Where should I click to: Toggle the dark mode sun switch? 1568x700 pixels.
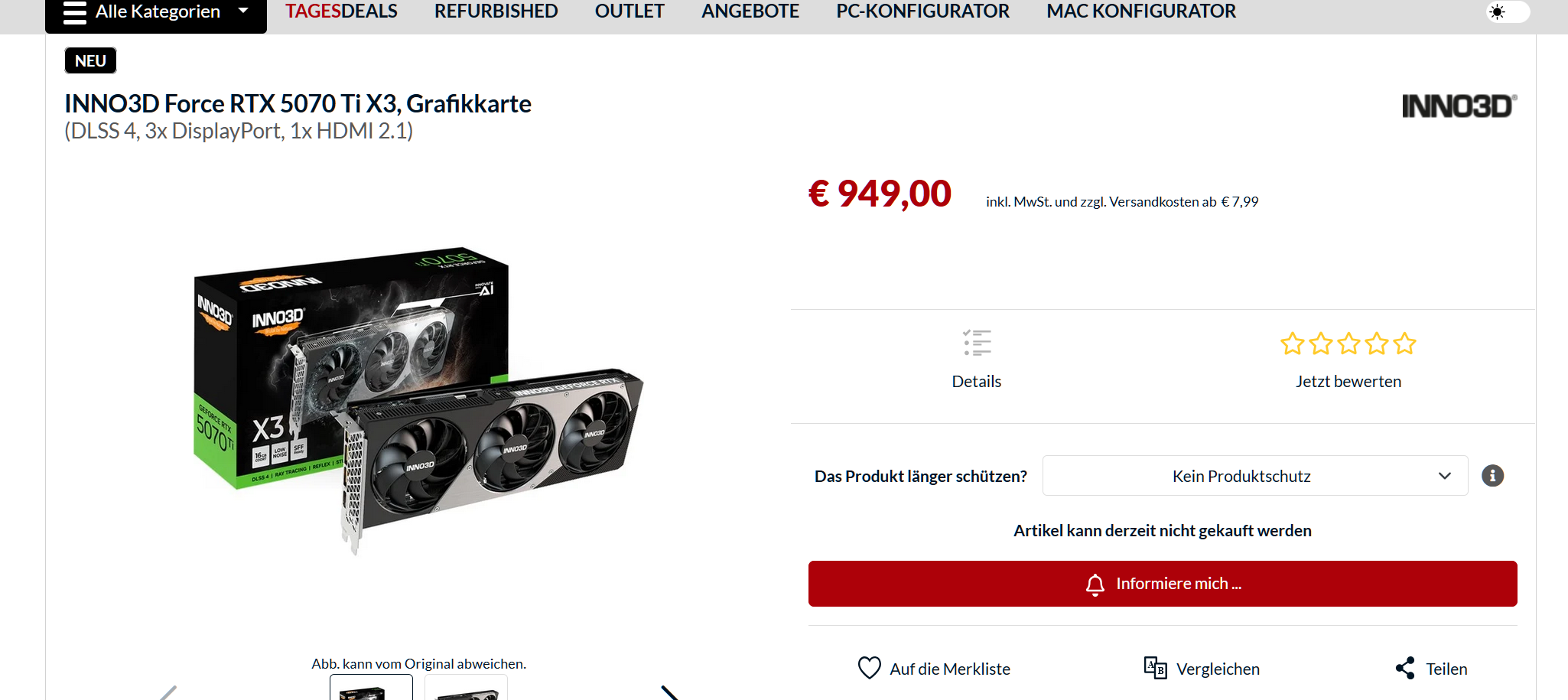(x=1508, y=11)
